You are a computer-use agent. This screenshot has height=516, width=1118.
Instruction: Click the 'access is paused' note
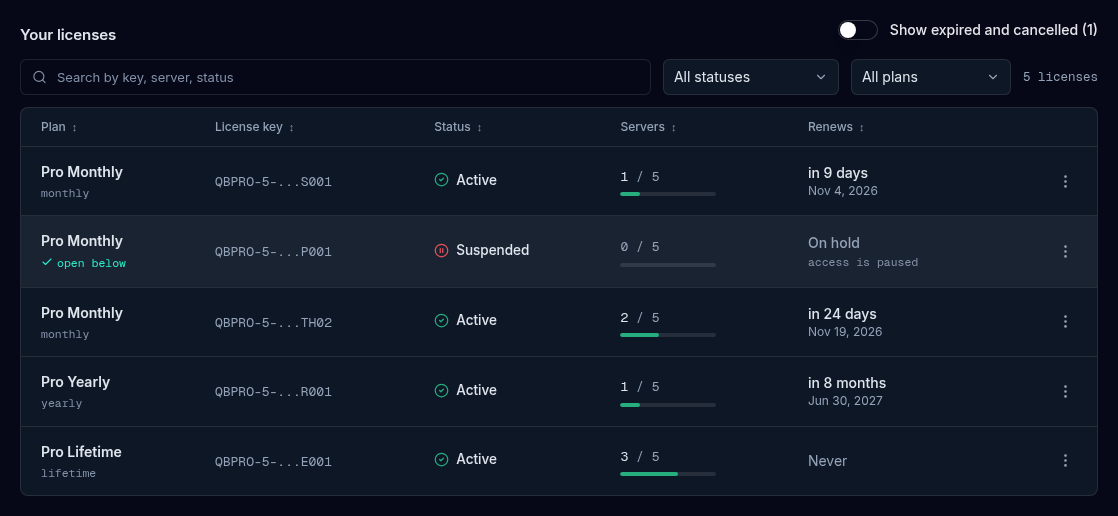(863, 262)
